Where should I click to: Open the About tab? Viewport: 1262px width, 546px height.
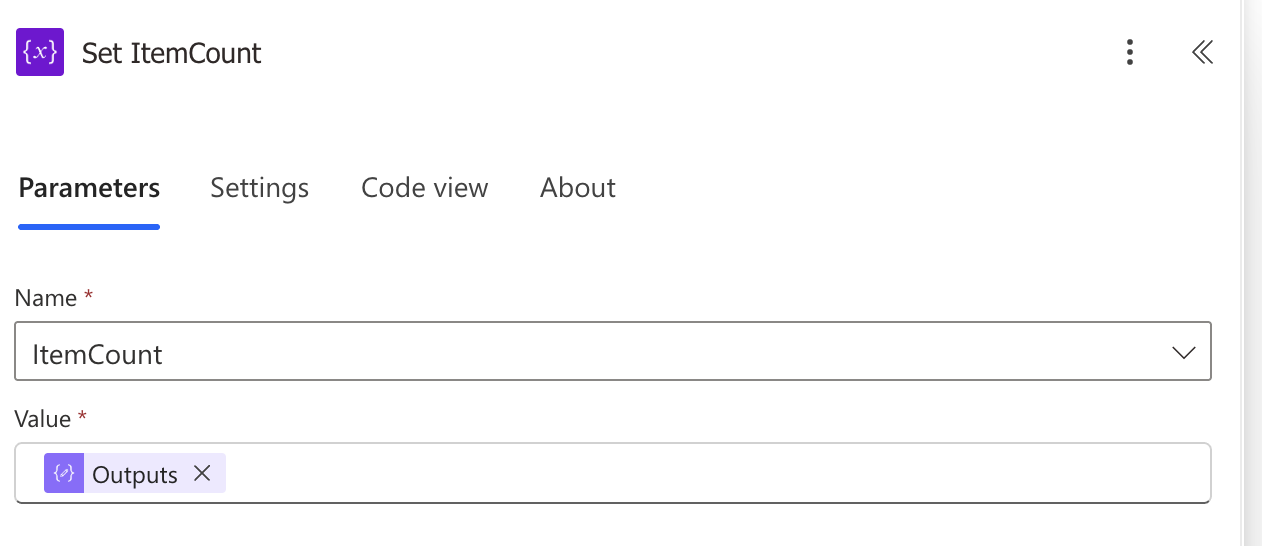click(577, 188)
